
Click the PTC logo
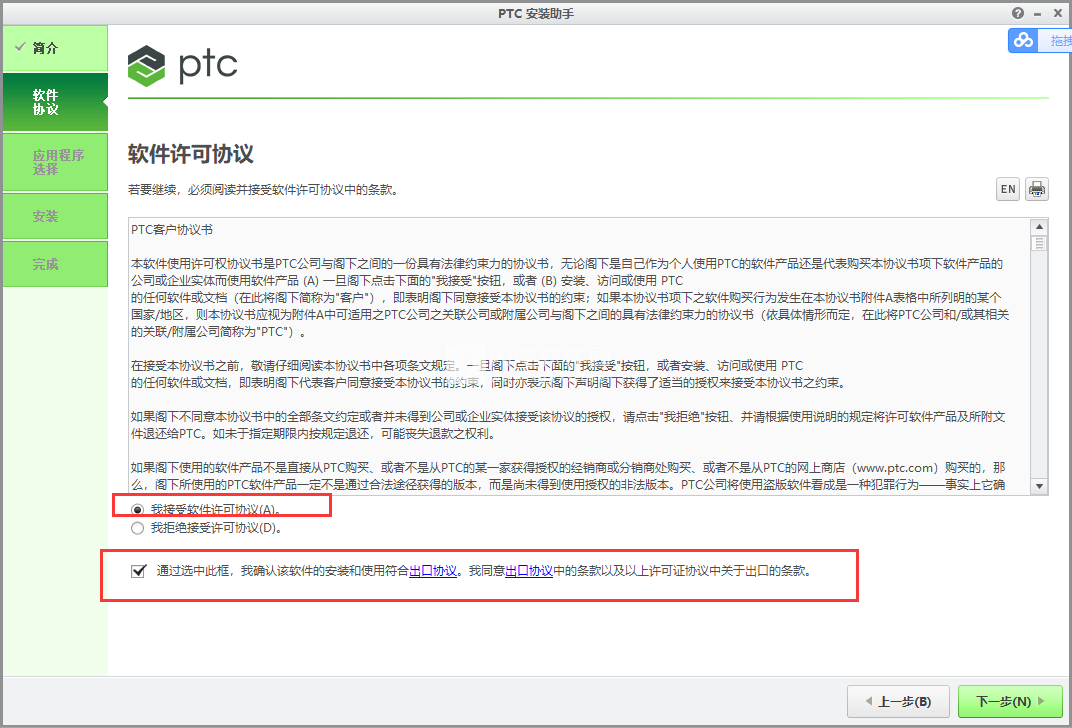coord(183,66)
